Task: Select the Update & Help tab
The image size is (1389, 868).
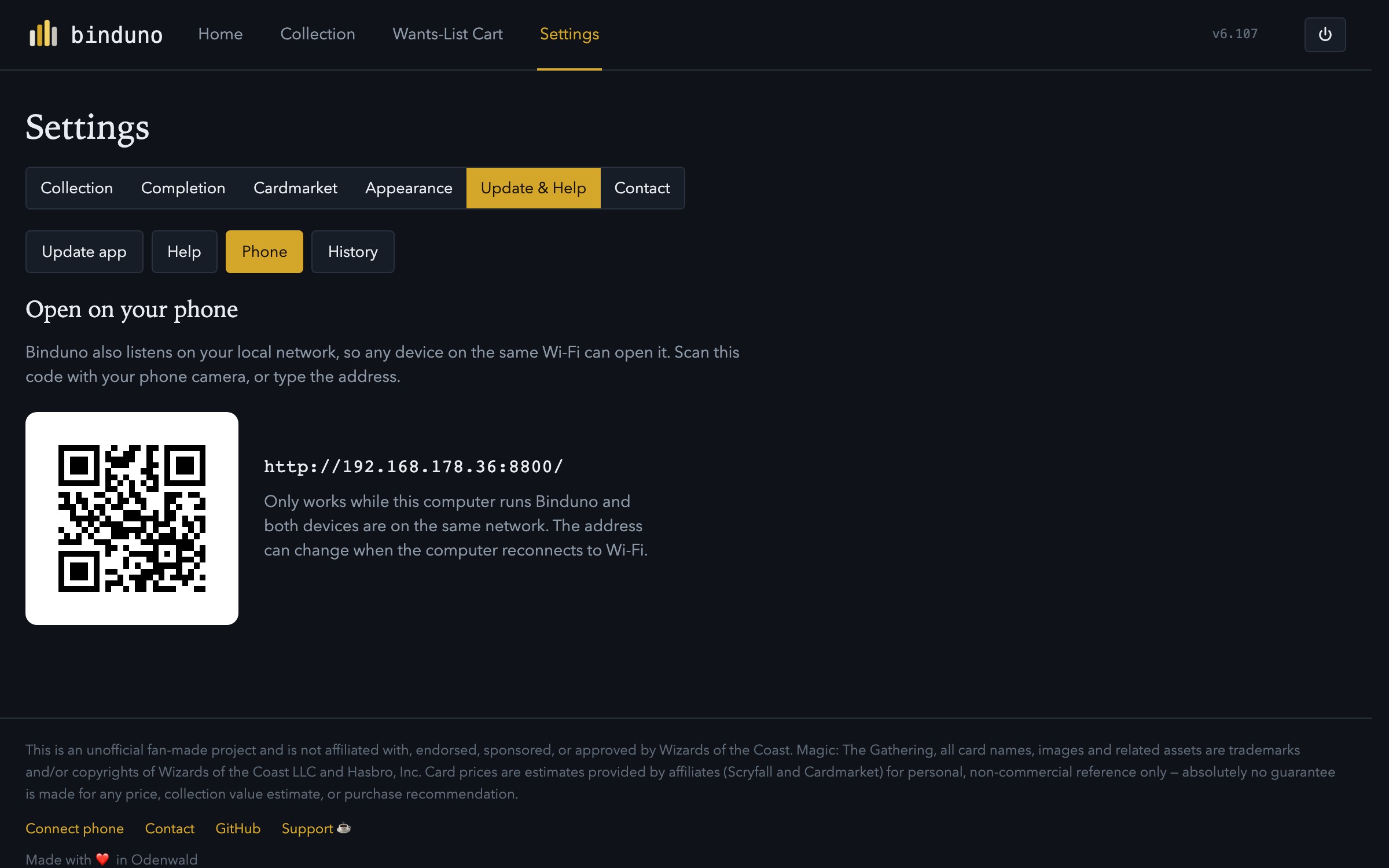Action: point(533,188)
